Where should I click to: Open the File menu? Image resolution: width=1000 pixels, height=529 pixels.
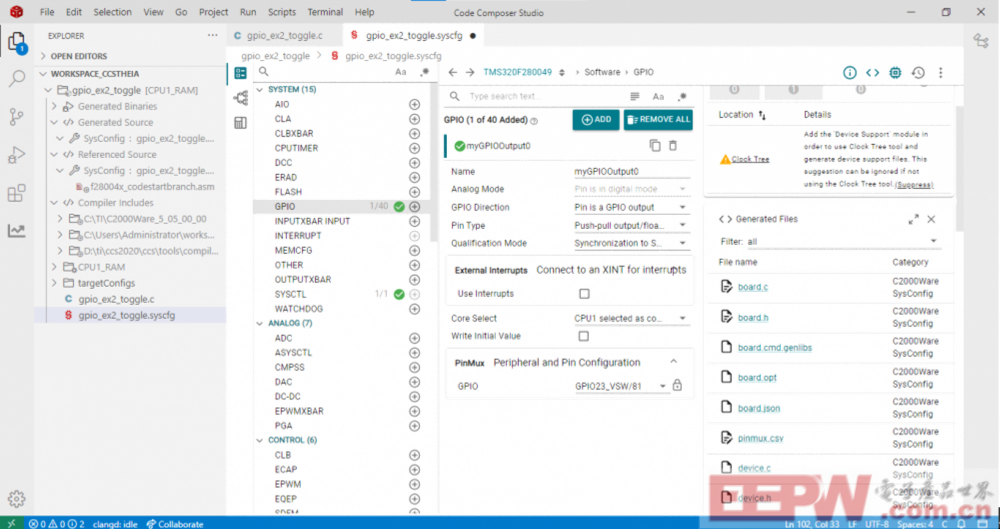pos(47,12)
